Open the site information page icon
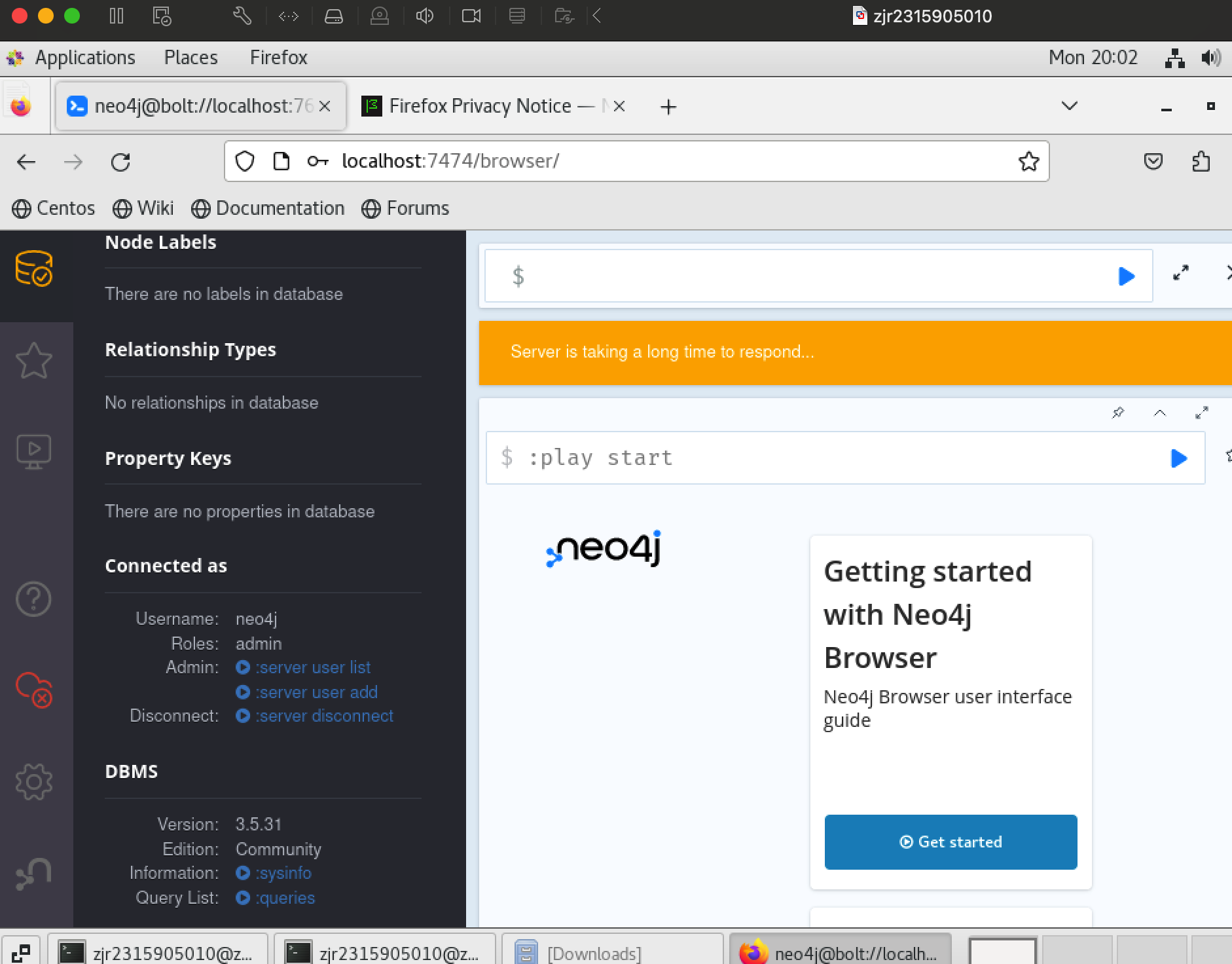Screen dimensions: 1232x964 [x=281, y=161]
